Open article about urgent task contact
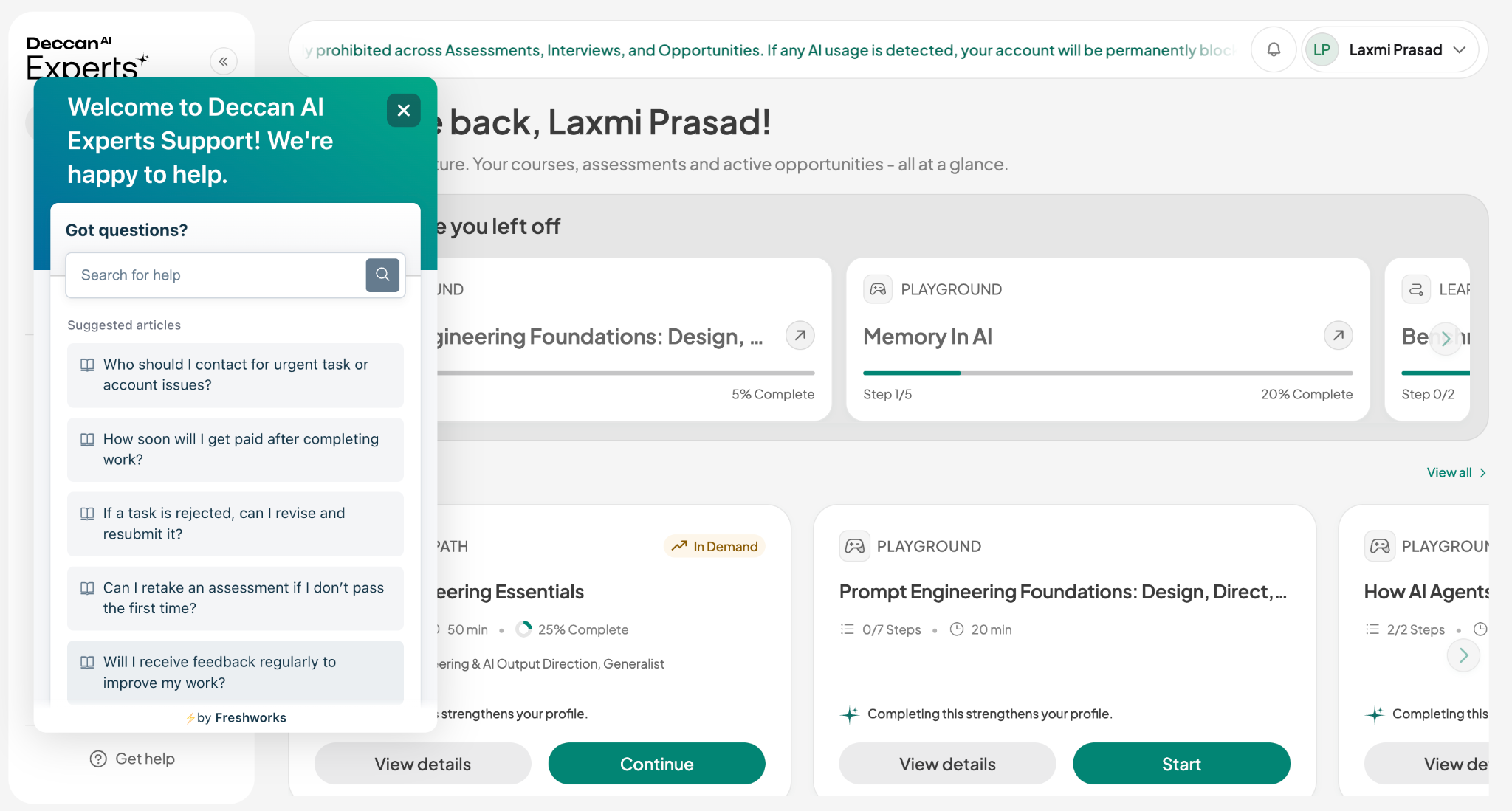 point(236,375)
